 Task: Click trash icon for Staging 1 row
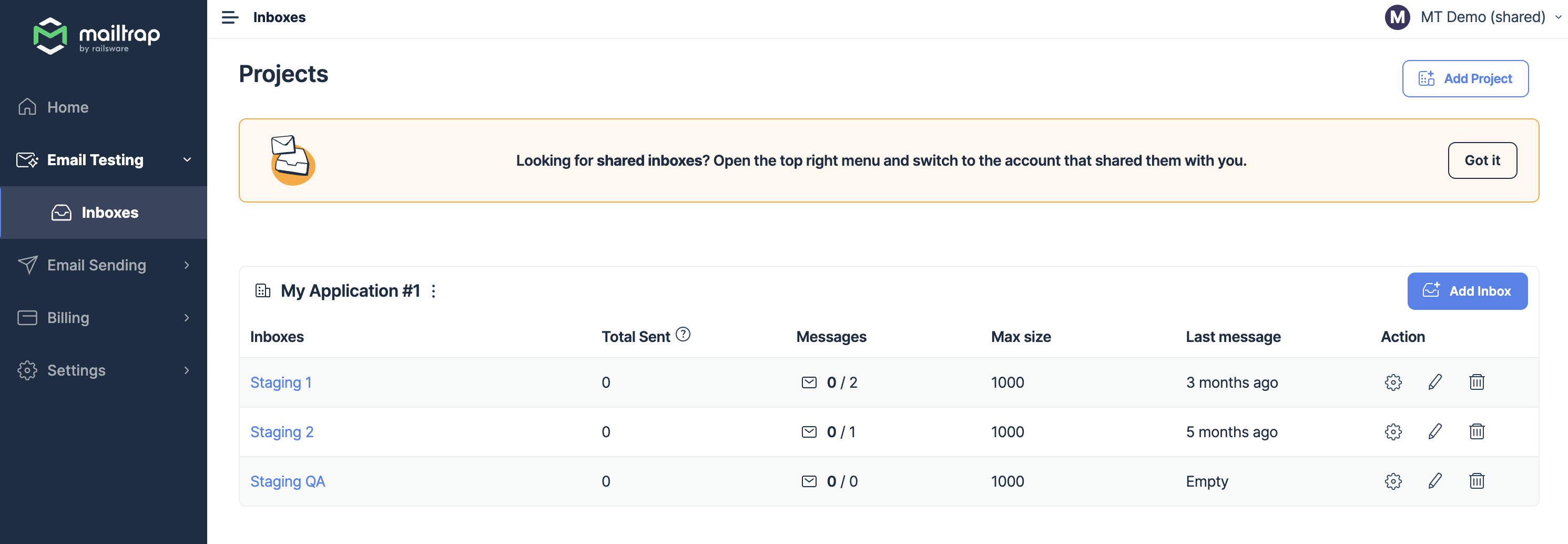point(1476,382)
